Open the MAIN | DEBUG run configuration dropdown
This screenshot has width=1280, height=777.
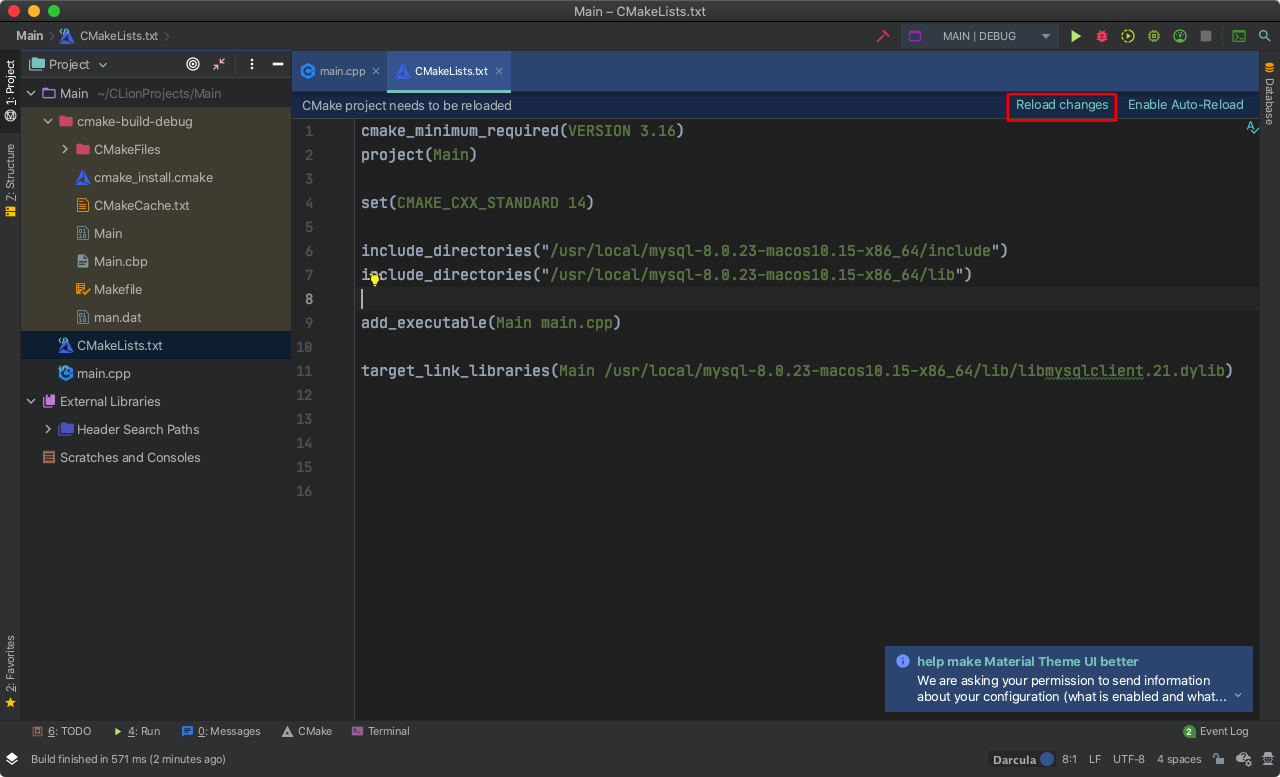pos(1045,35)
